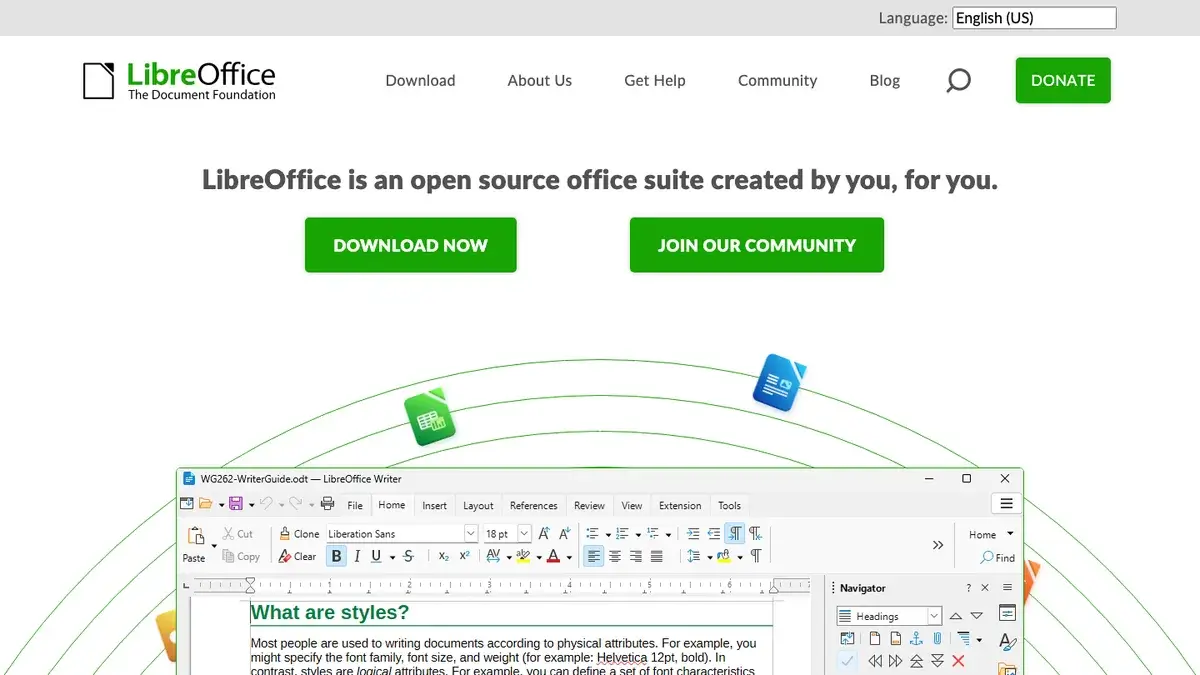Viewport: 1200px width, 675px height.
Task: Click the sidebar Properties panel icon
Action: [1007, 613]
